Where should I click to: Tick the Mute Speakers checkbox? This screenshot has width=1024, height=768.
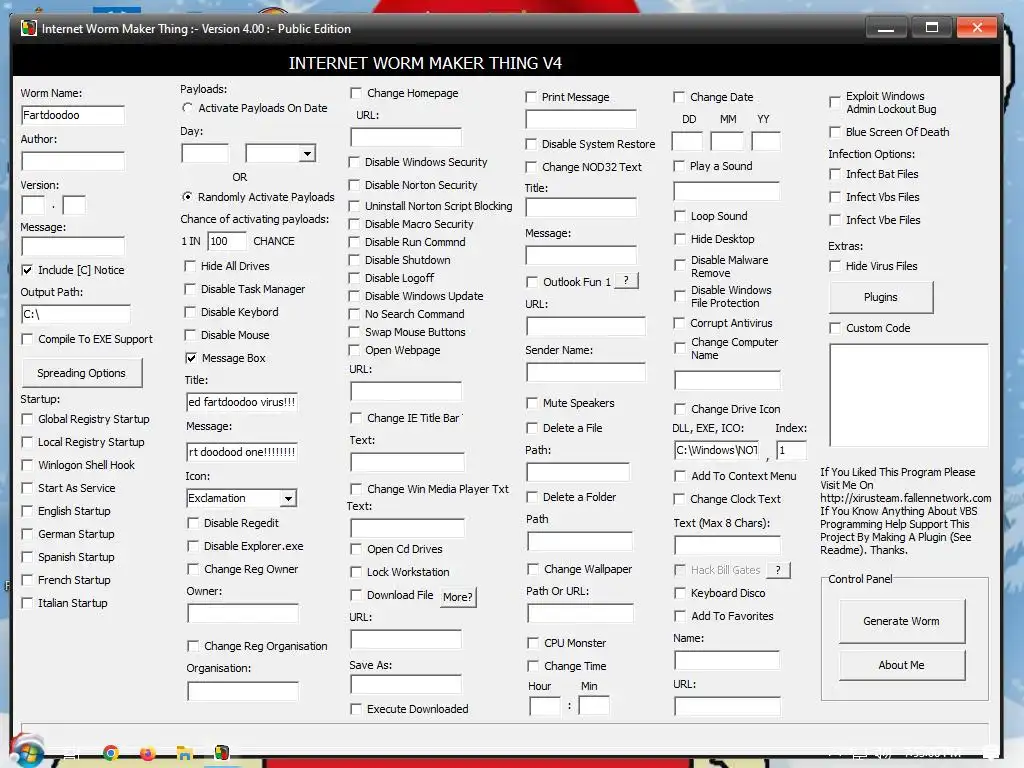point(532,403)
